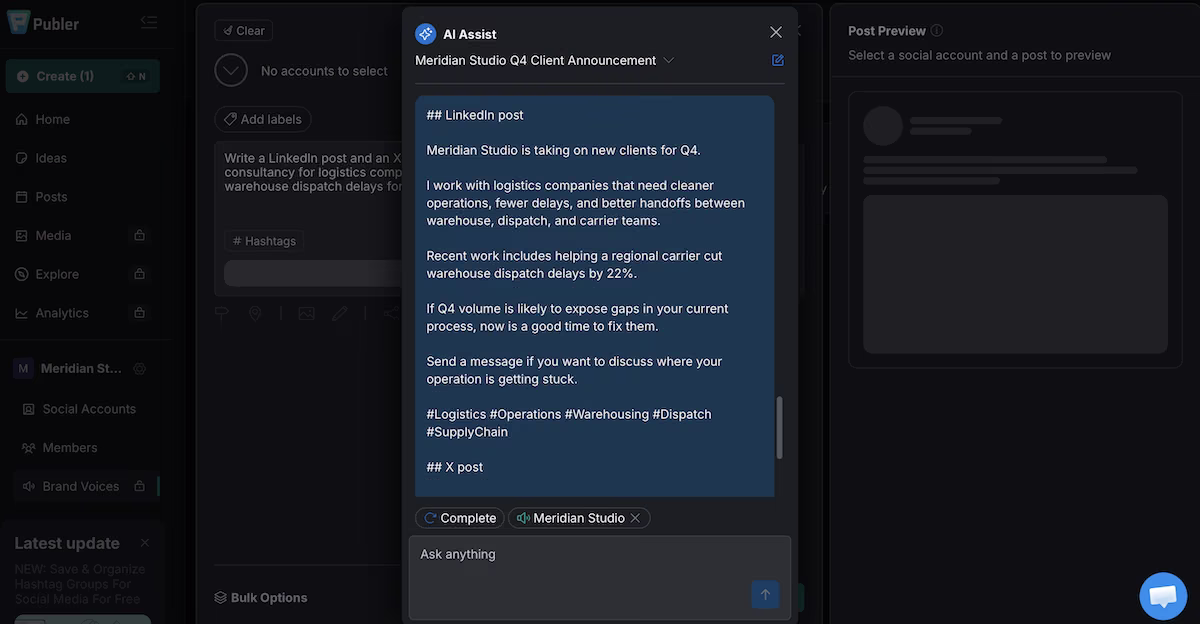
Task: Open Analytics in the sidebar
Action: (x=62, y=313)
